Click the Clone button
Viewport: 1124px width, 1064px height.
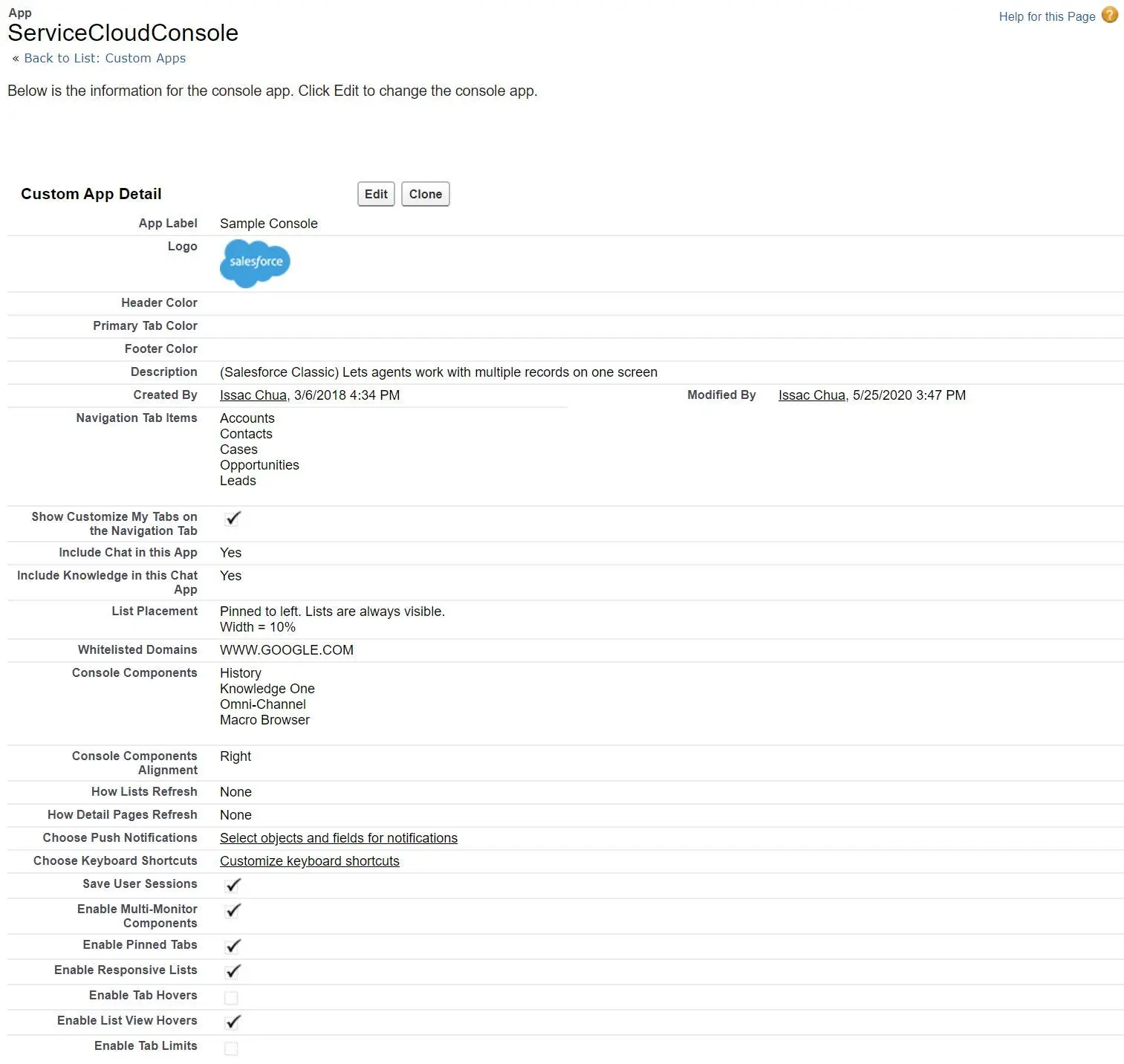(425, 194)
